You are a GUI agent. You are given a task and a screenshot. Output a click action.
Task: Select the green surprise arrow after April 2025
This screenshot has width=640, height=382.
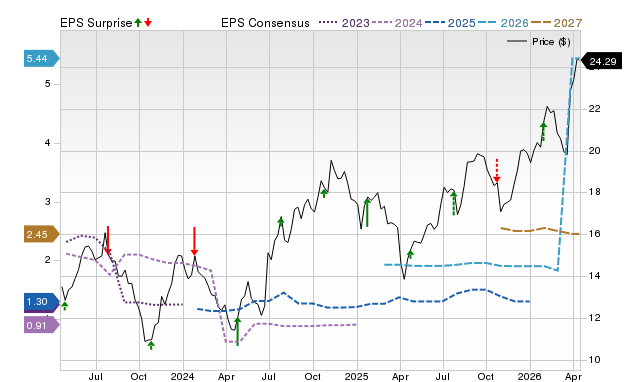[411, 255]
